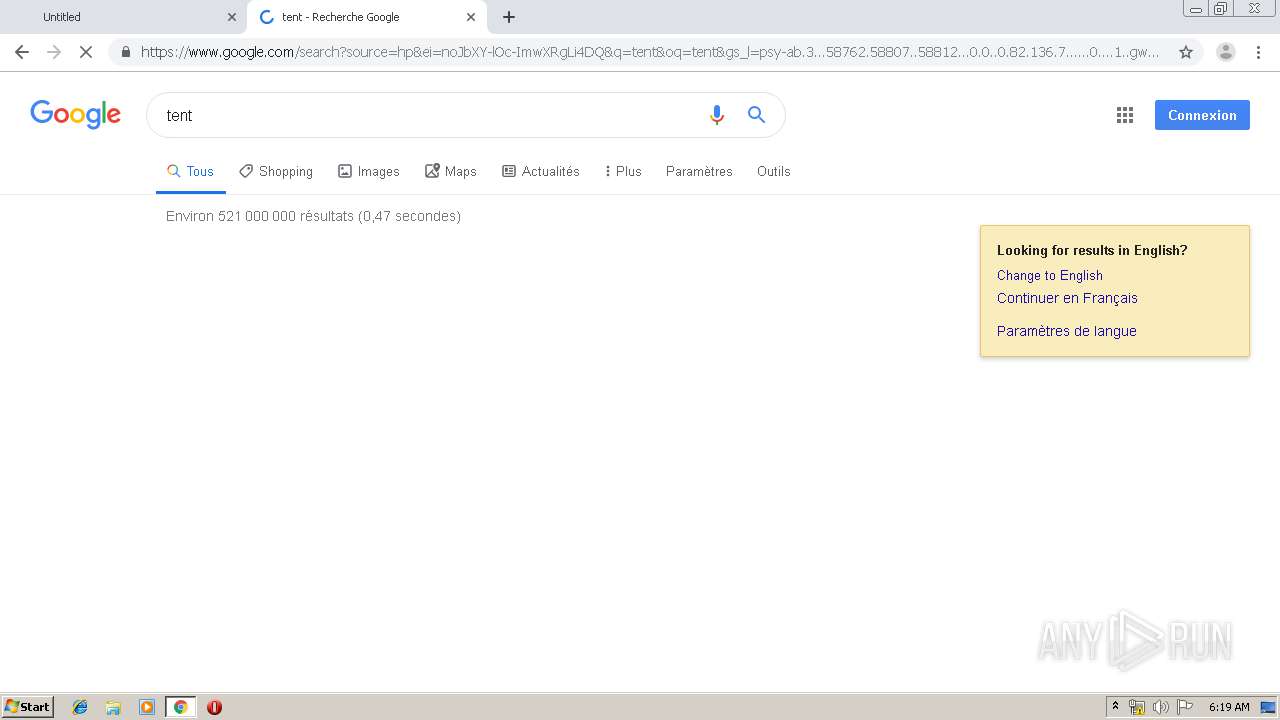Screen dimensions: 1280x720
Task: Open Paramètres search settings
Action: pos(699,171)
